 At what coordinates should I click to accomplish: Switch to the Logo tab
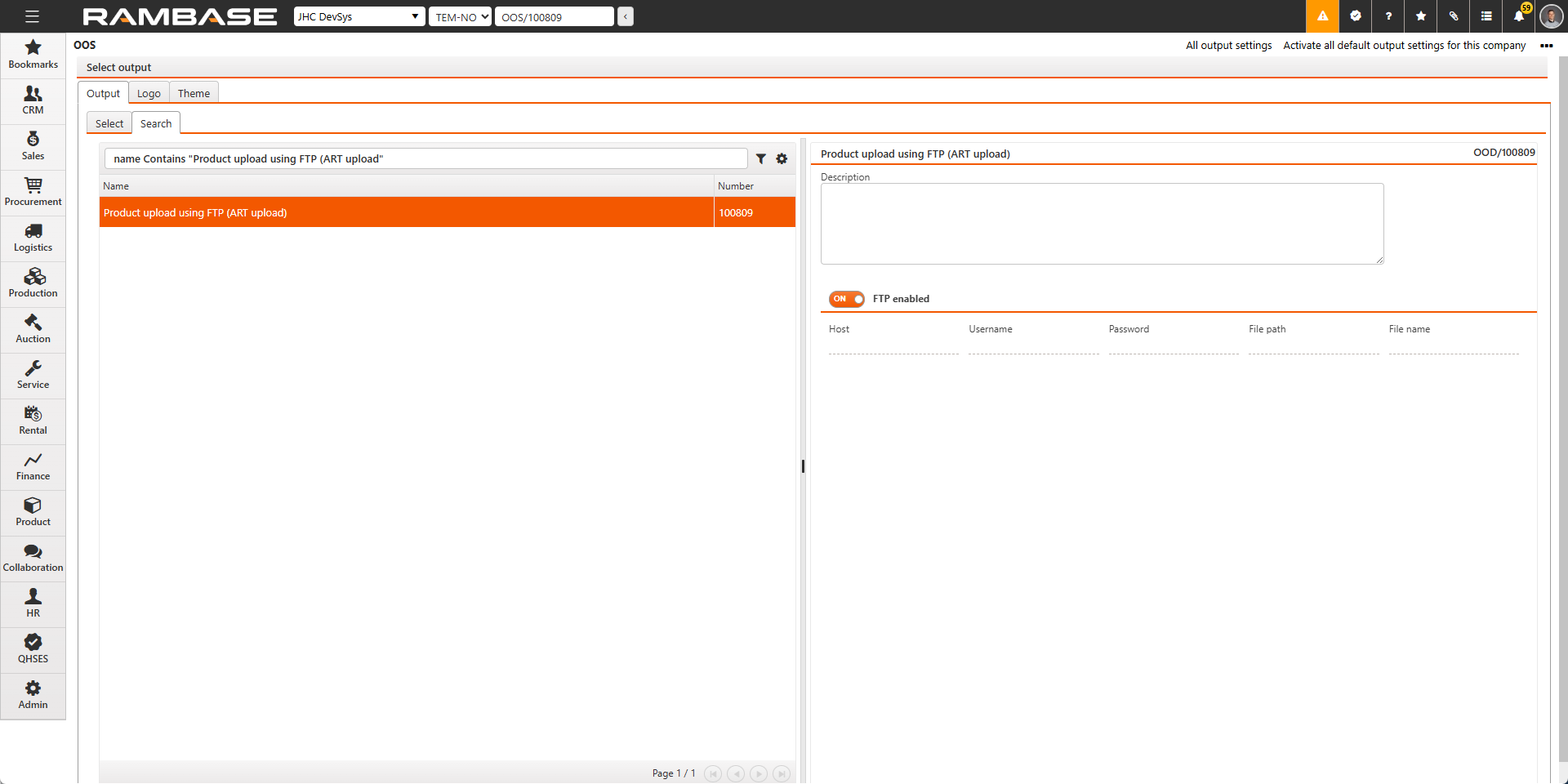coord(149,93)
